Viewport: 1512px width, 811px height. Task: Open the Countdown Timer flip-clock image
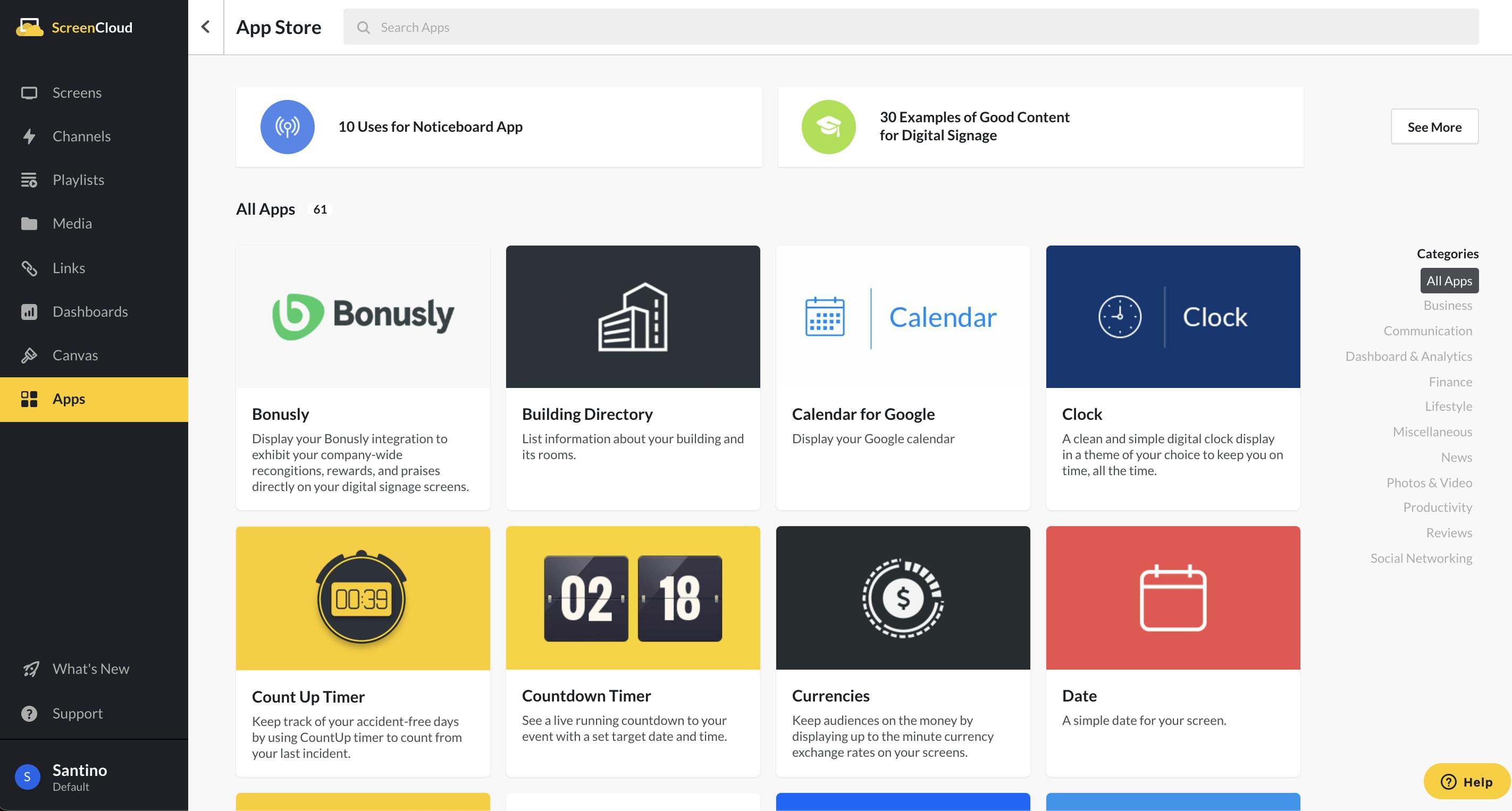(633, 598)
